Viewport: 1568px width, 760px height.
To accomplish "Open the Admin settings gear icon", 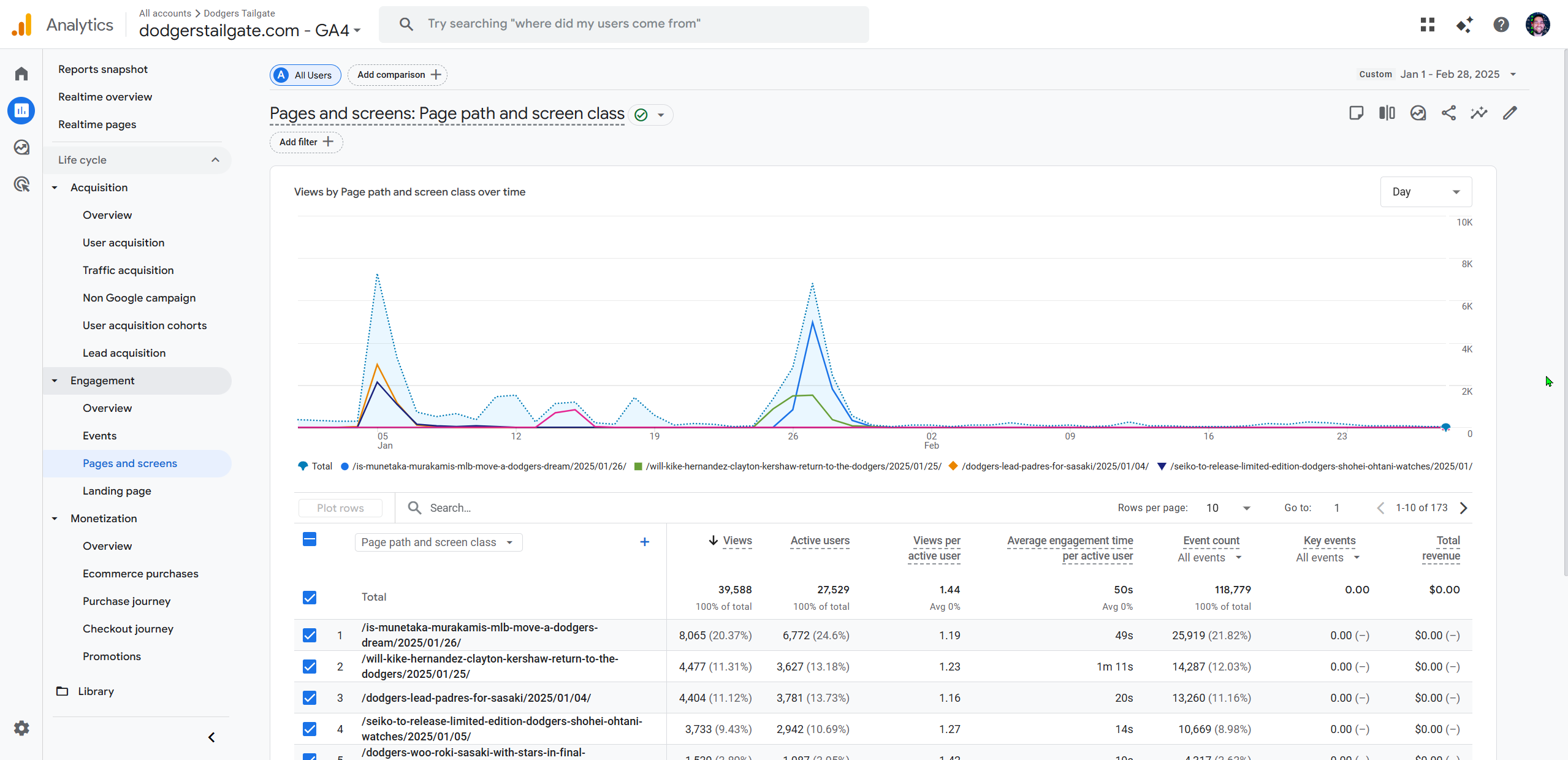I will coord(21,728).
